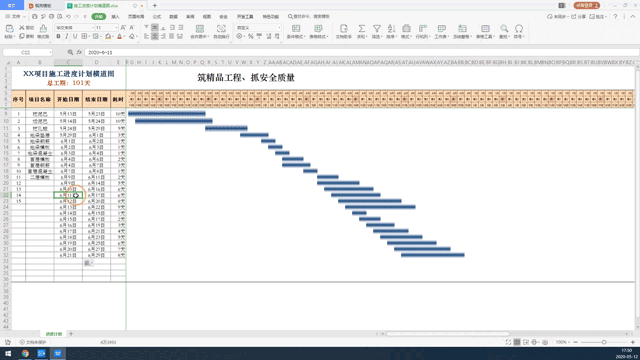Click the Insert Function fx icon
Viewport: 640px width, 360px height.
(79, 52)
